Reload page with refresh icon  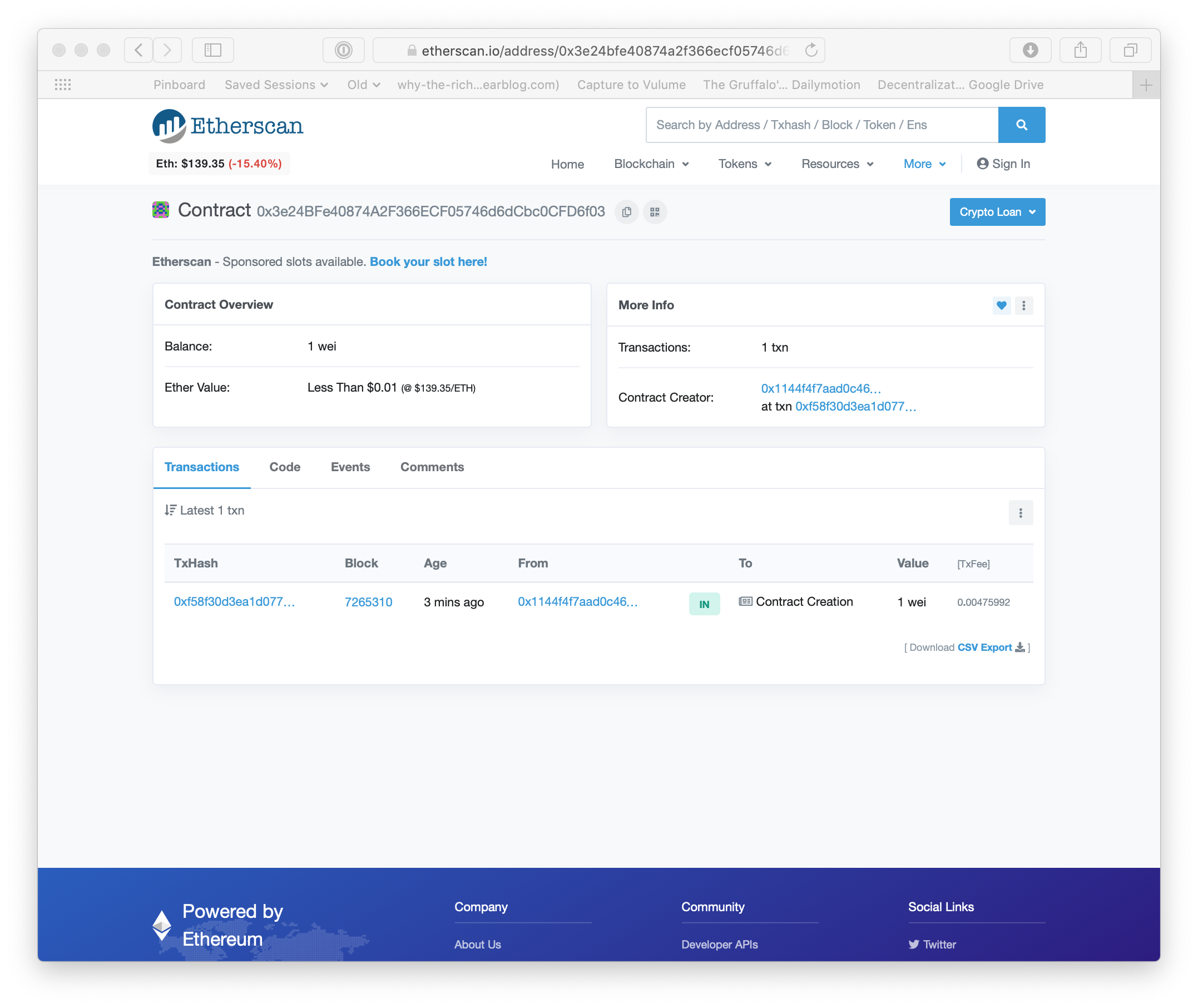pos(811,50)
